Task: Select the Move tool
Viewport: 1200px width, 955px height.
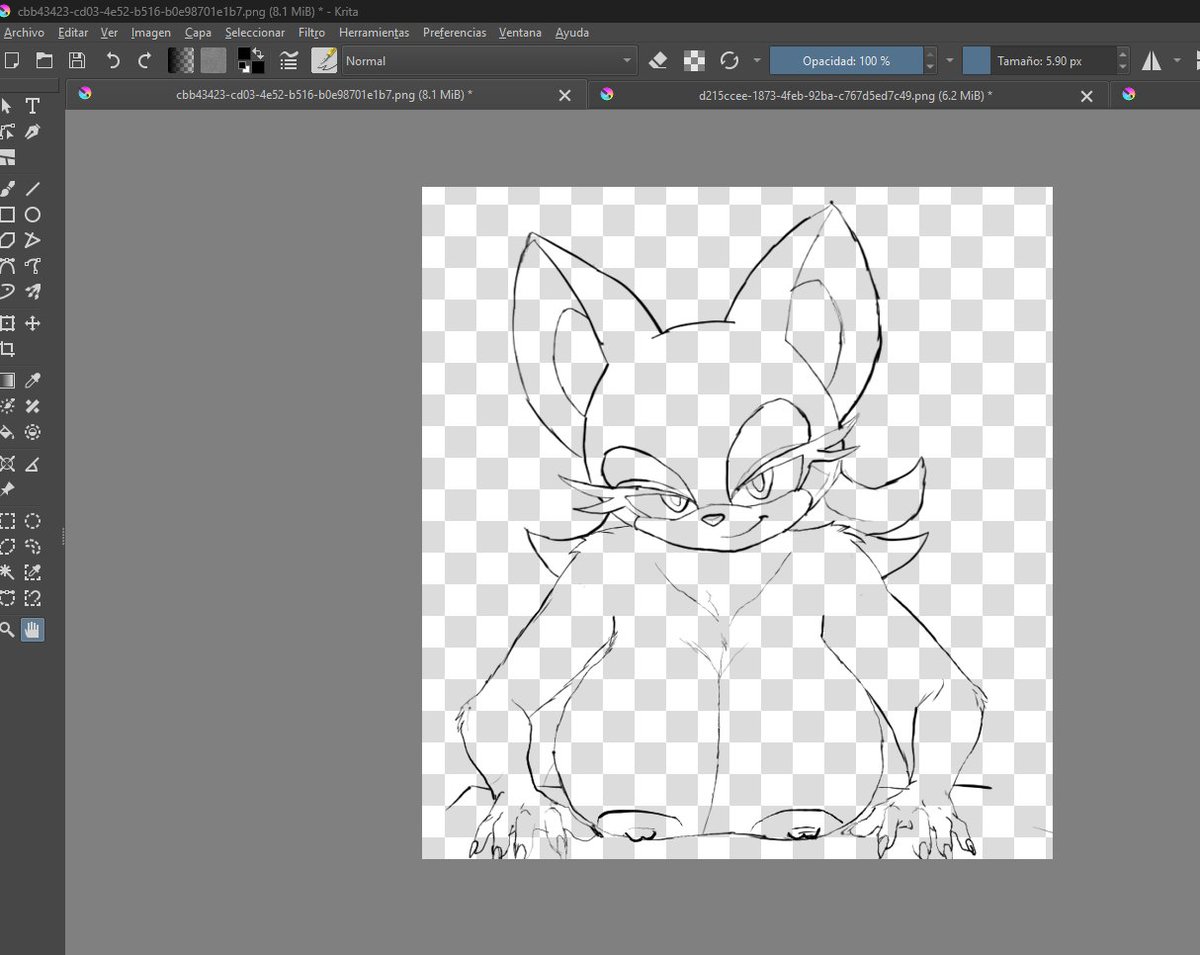Action: click(33, 323)
